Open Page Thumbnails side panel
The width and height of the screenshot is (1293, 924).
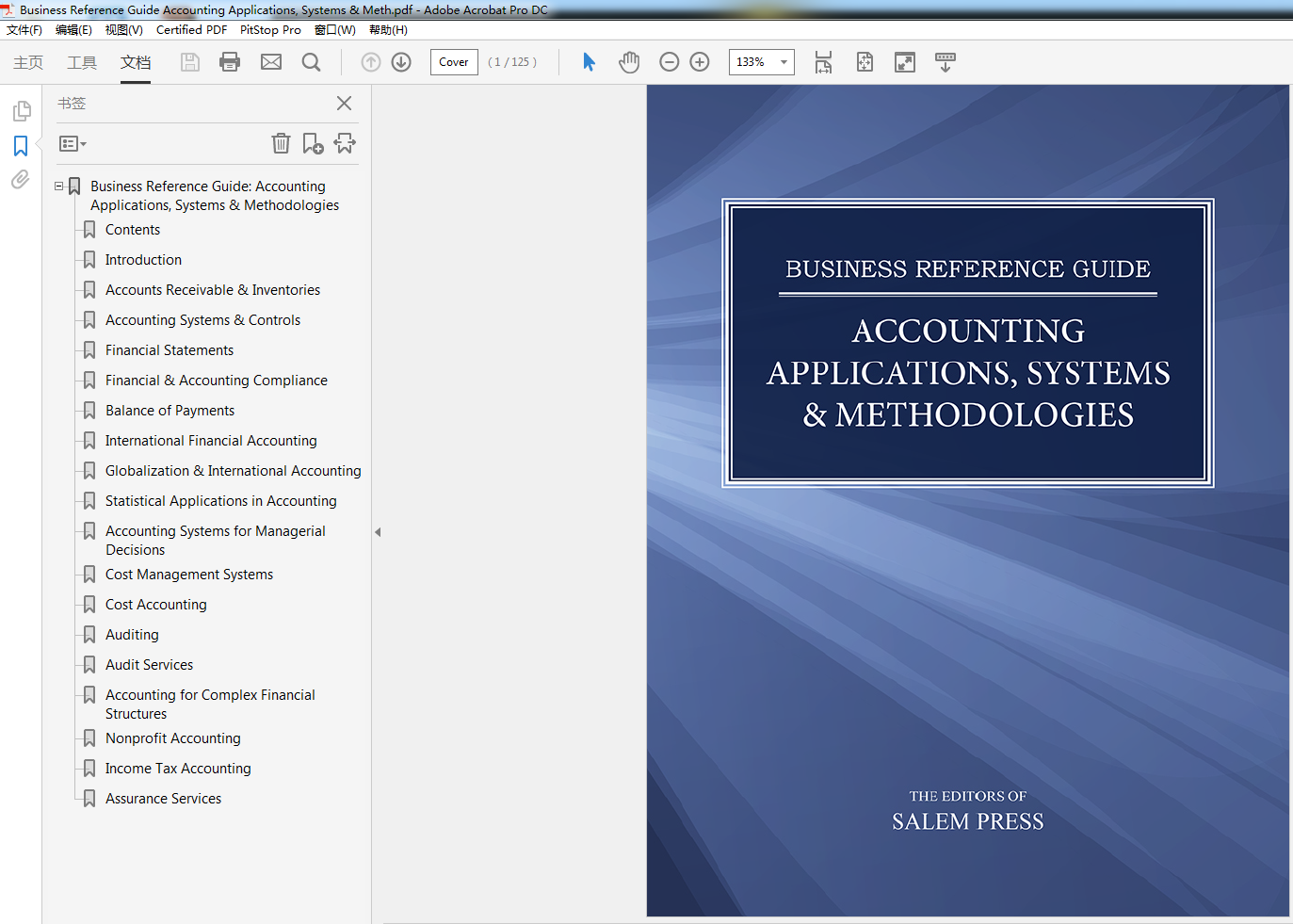point(21,111)
